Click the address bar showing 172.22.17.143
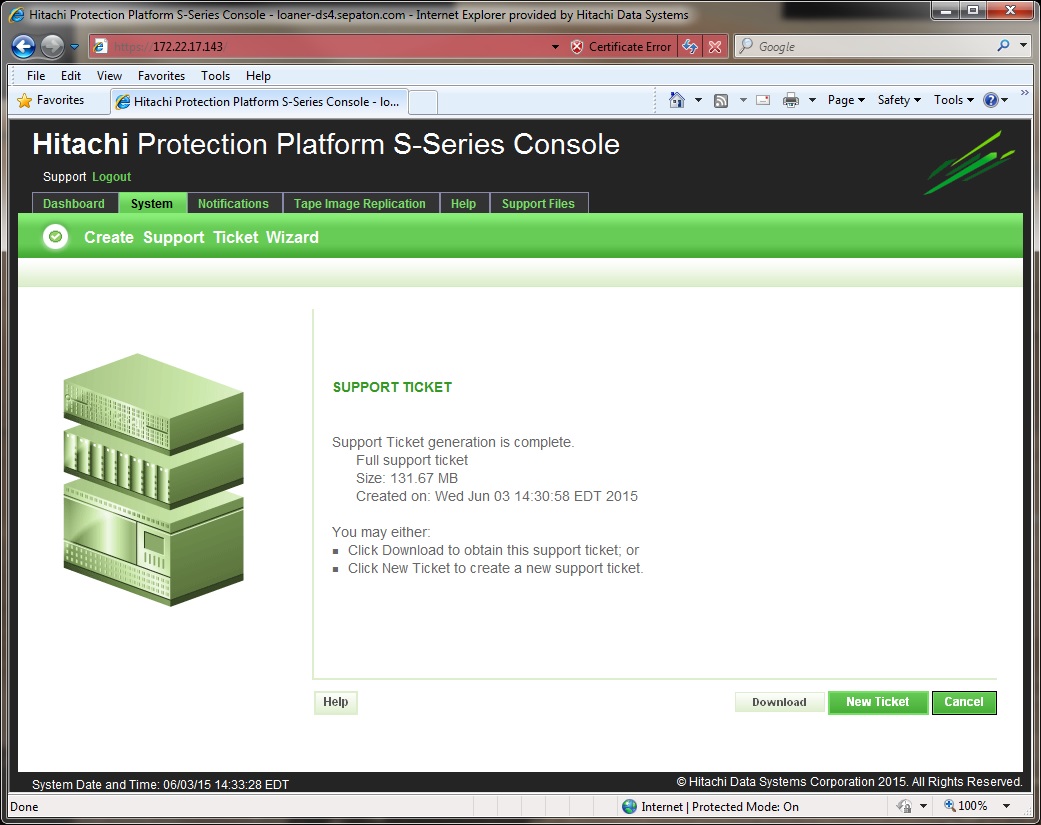The image size is (1041, 825). (322, 46)
